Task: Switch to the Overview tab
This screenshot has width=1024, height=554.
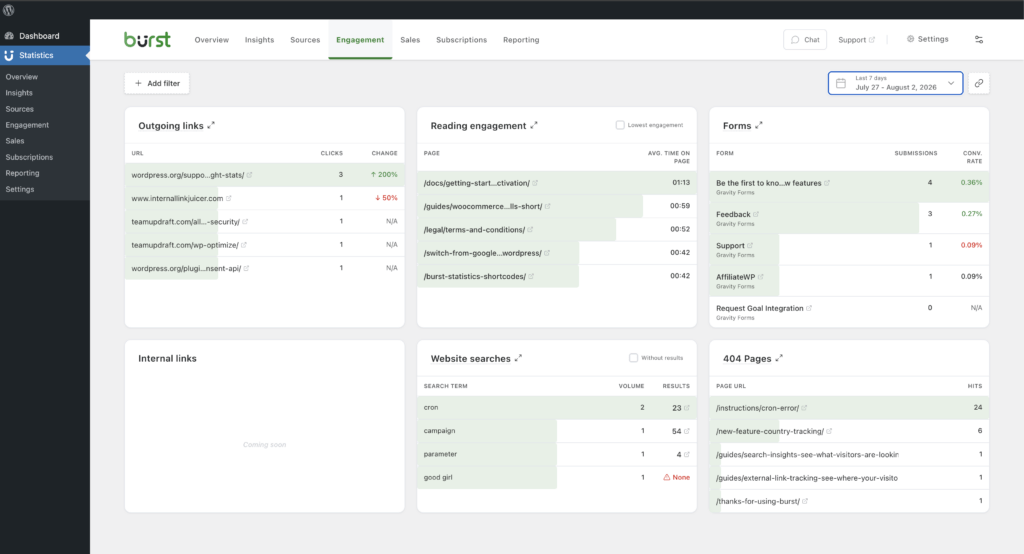Action: (x=212, y=40)
